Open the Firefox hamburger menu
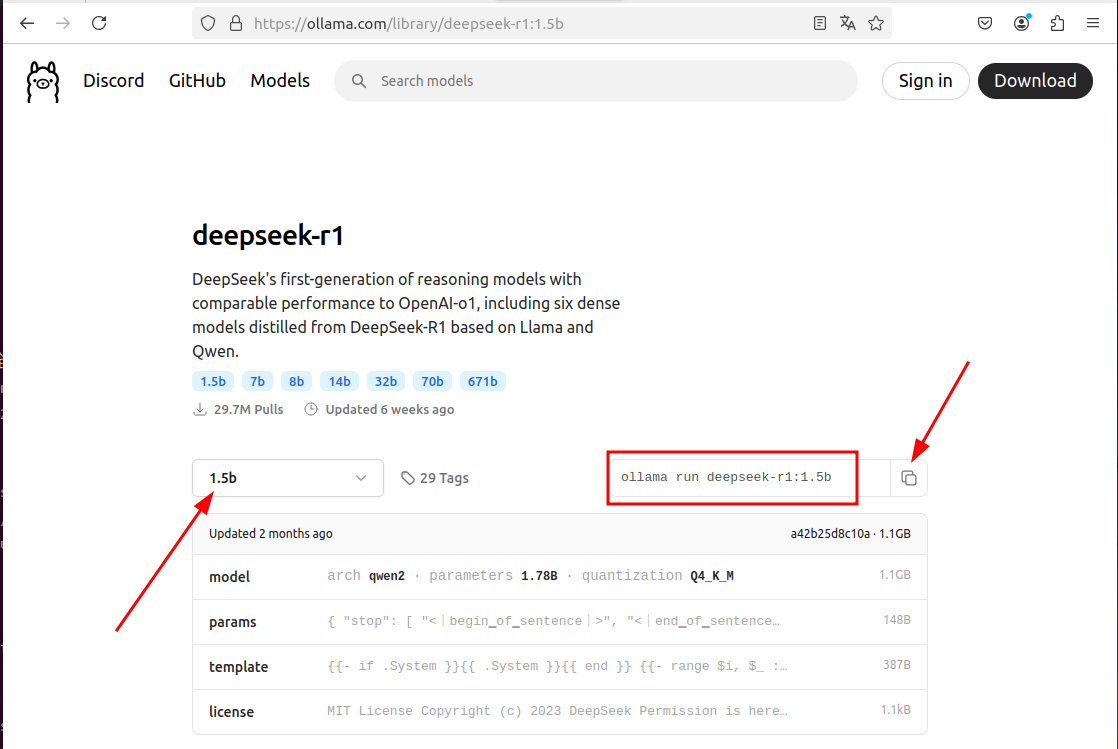 [x=1093, y=24]
